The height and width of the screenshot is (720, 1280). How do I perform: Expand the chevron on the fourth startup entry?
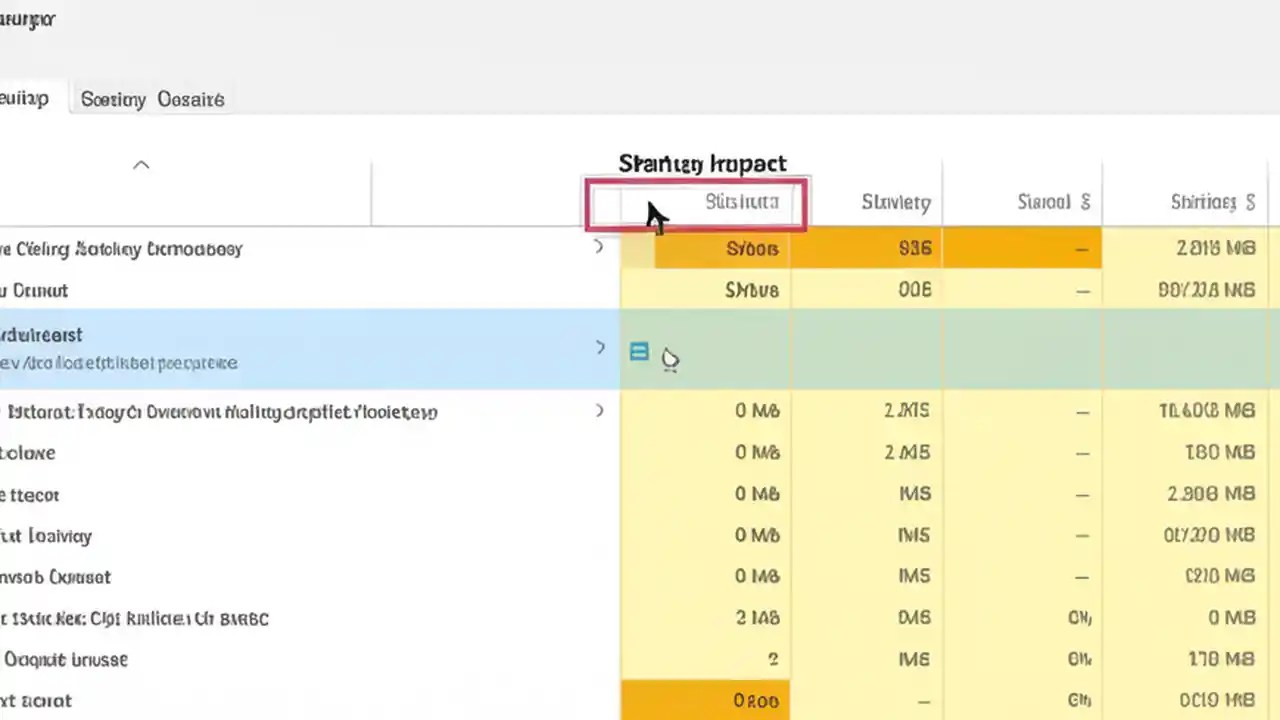pos(598,411)
